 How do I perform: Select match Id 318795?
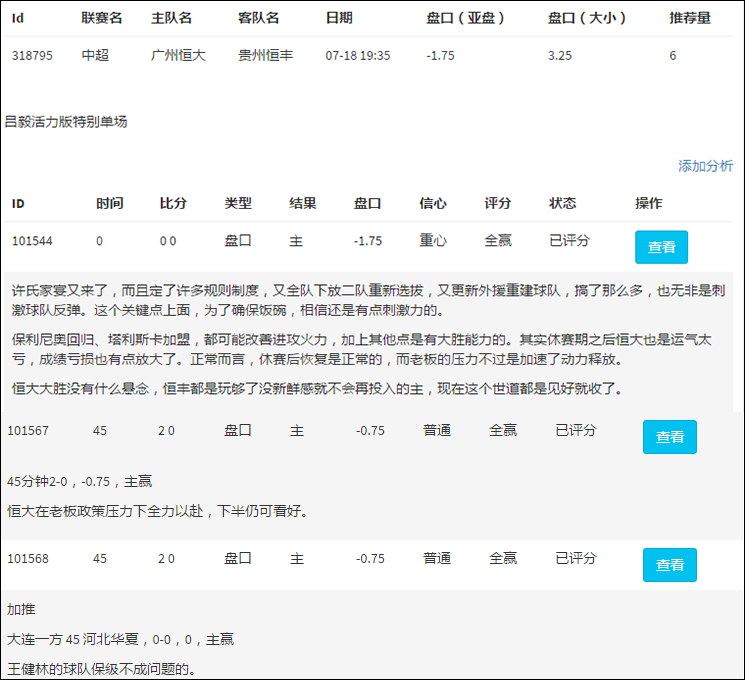[x=32, y=56]
